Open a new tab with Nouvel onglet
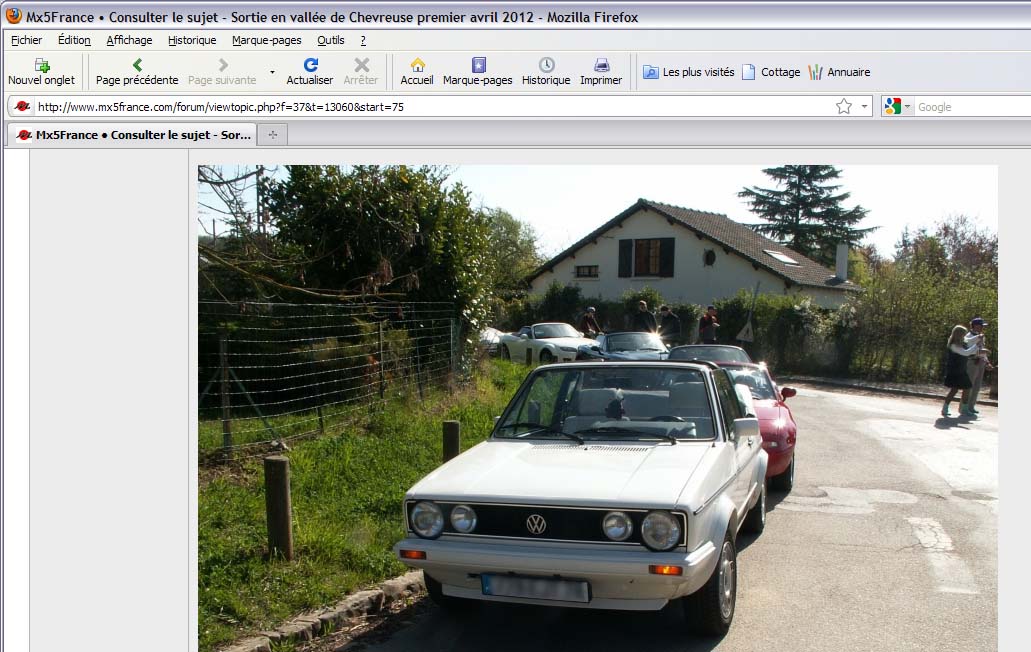This screenshot has width=1031, height=652. point(41,72)
